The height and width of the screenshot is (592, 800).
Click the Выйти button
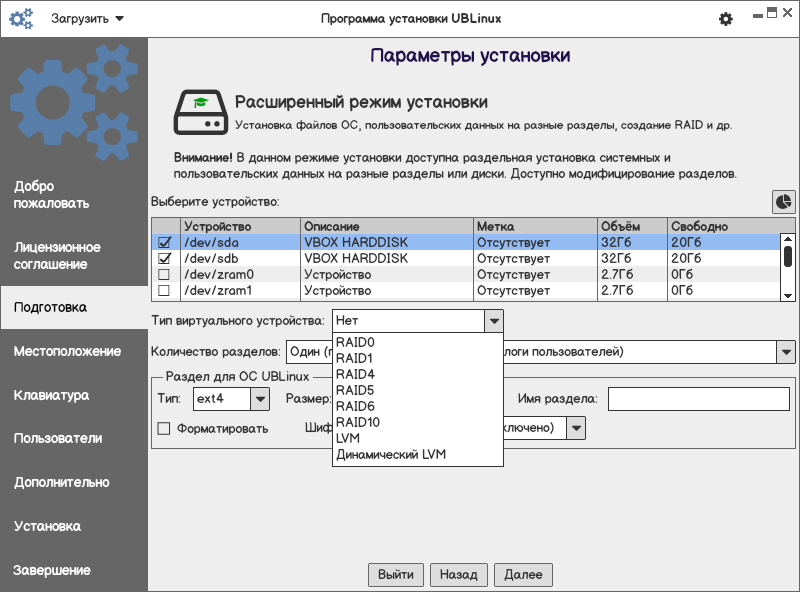point(396,575)
